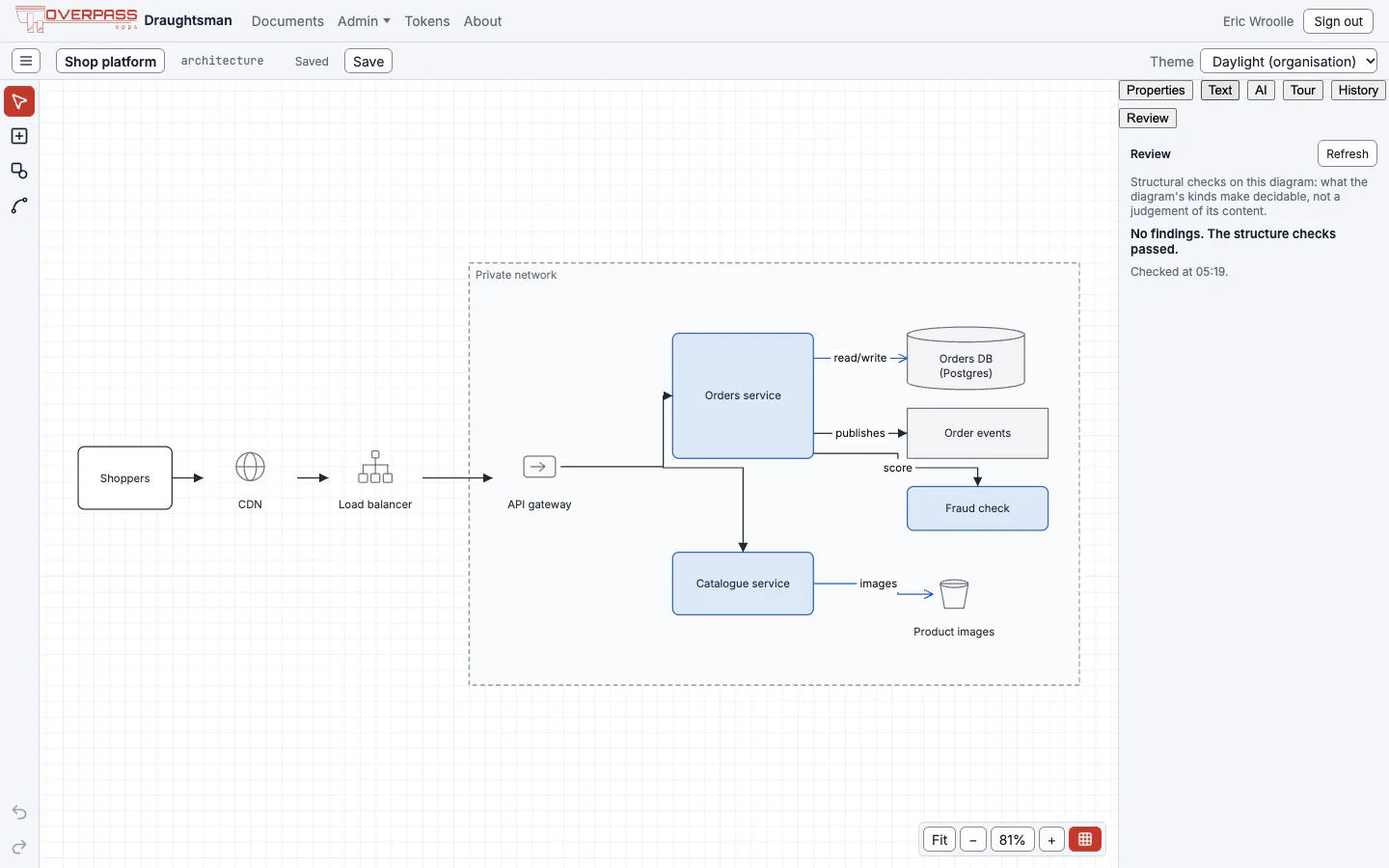The height and width of the screenshot is (868, 1389).
Task: Open the History tab
Action: (x=1358, y=90)
